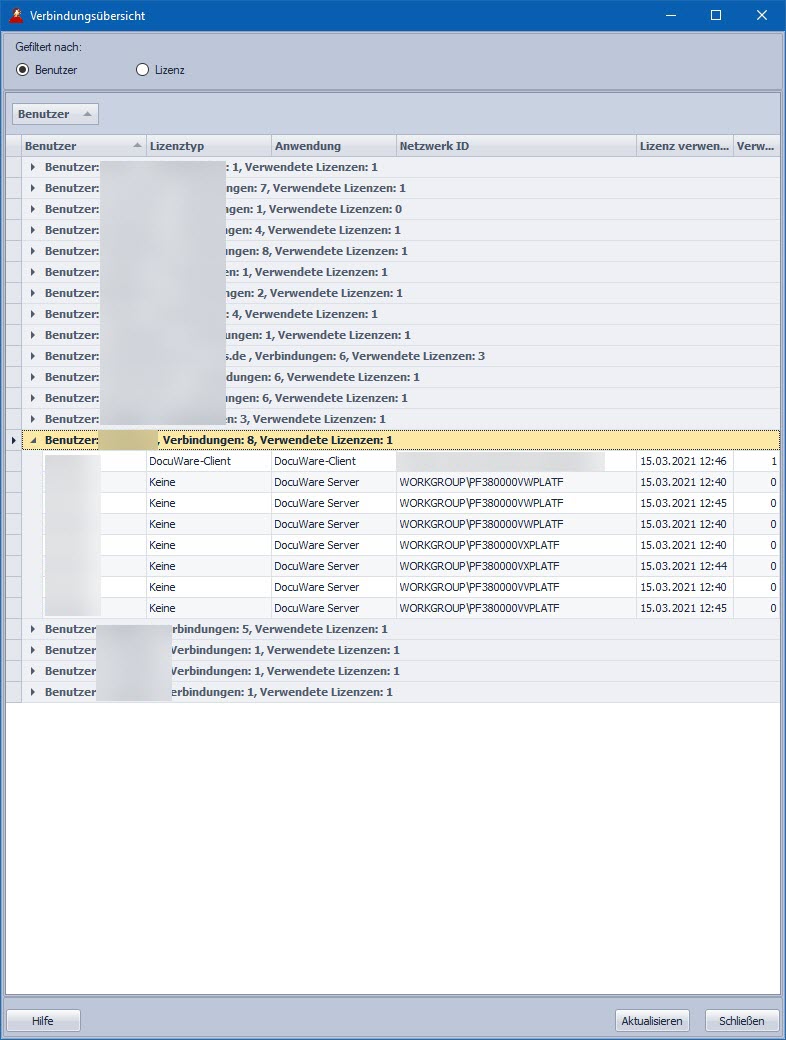This screenshot has width=786, height=1040.
Task: Click the Anwendung column header
Action: tap(333, 146)
